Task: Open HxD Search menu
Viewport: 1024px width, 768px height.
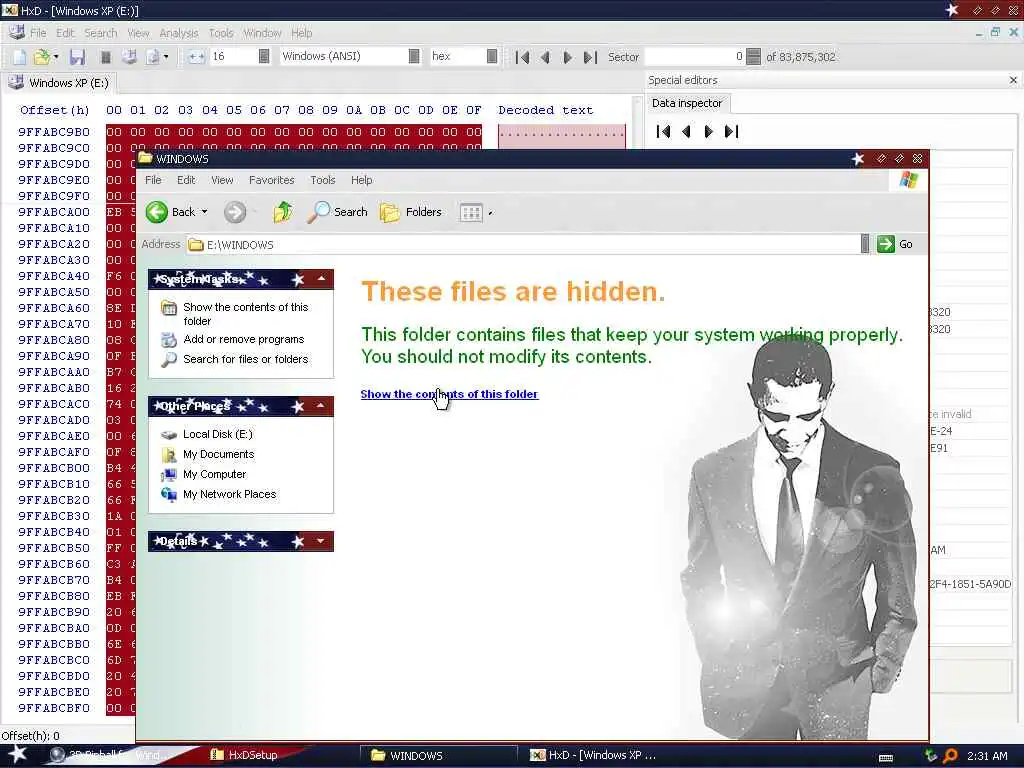Action: 101,33
